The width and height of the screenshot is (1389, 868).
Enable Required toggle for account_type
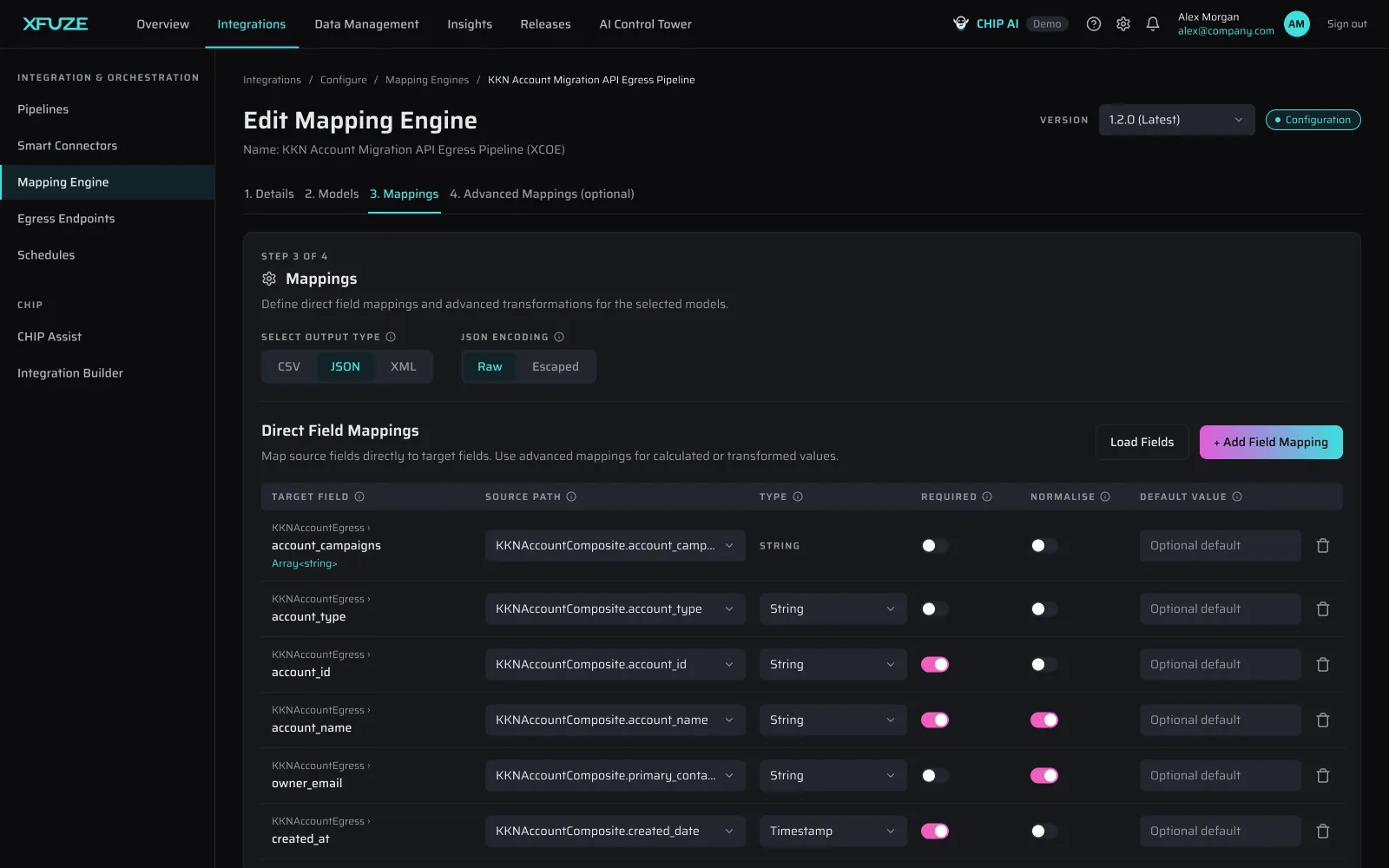(935, 609)
